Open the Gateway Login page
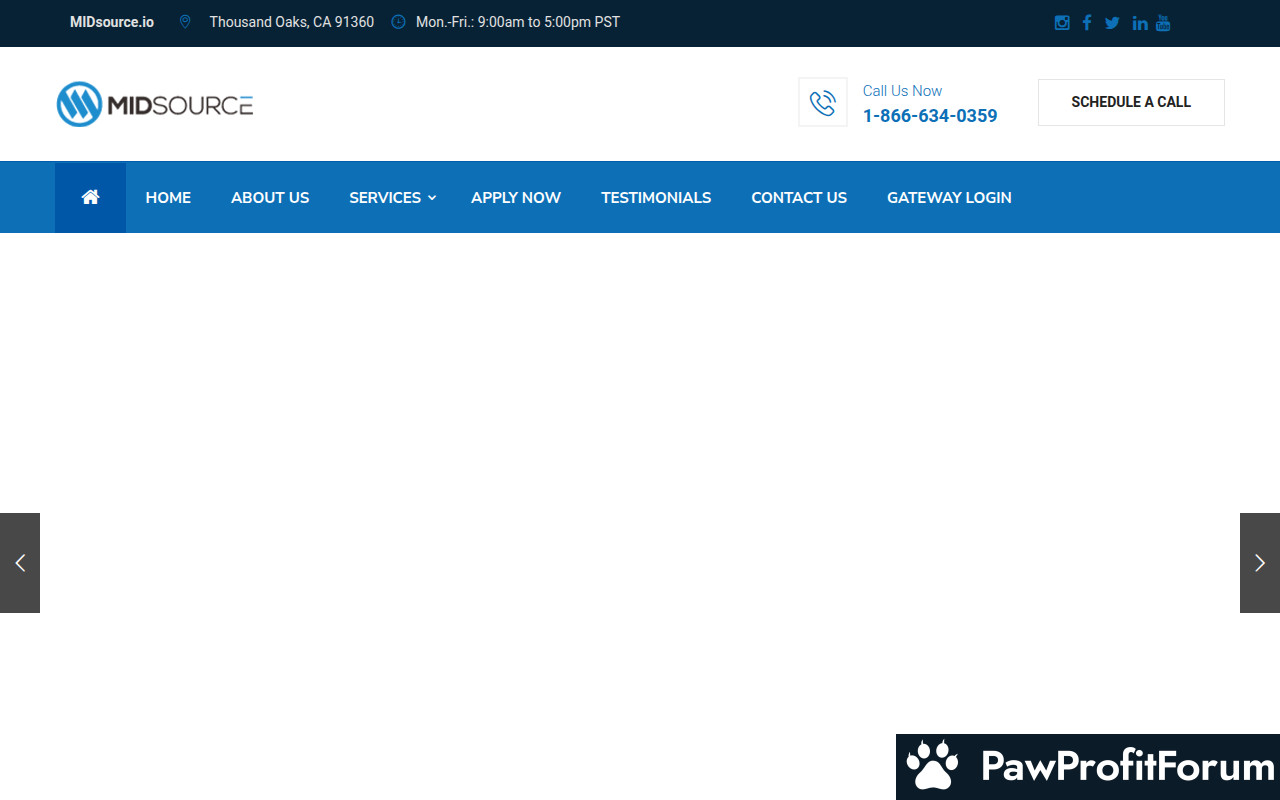 (949, 198)
